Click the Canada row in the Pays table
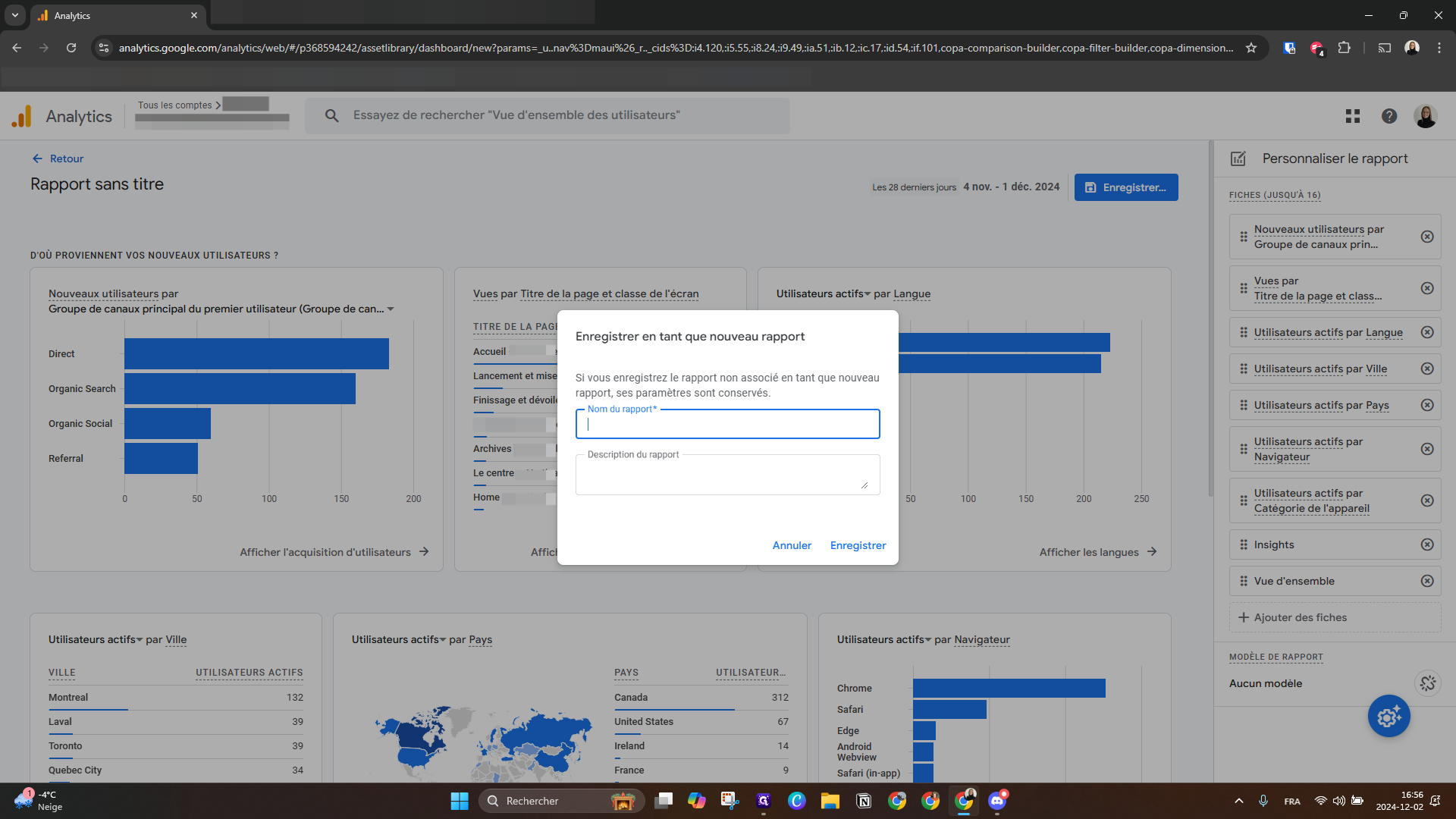1456x819 pixels. pyautogui.click(x=701, y=698)
